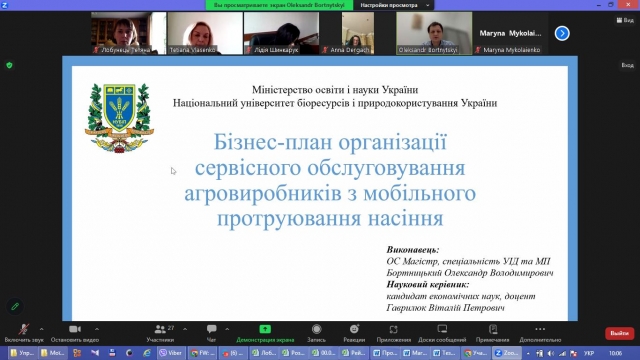
Task: Click the university emblem on slide
Action: pos(119,118)
